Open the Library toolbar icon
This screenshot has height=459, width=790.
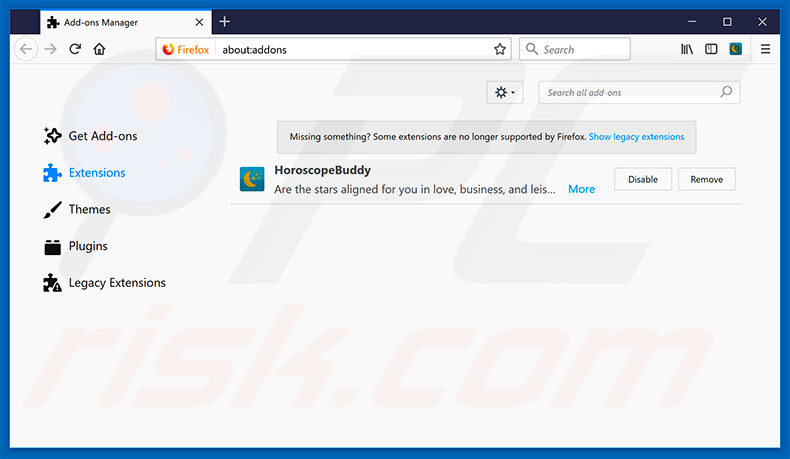(687, 49)
